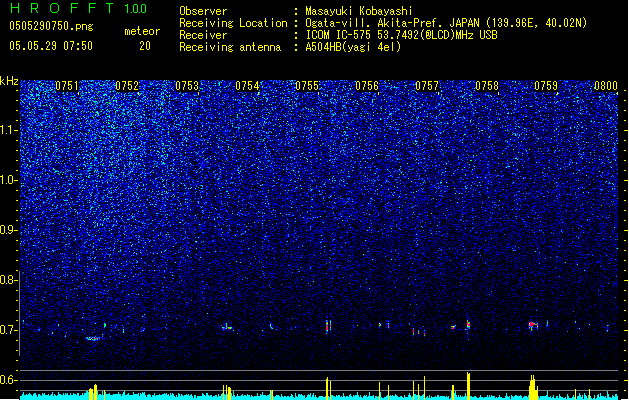Click the HROFFT 1.0.0 title text

point(79,8)
